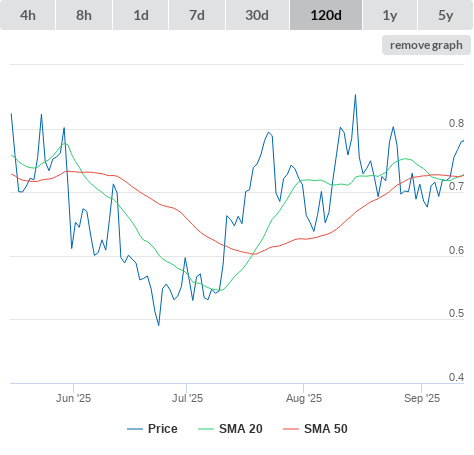The image size is (474, 455).
Task: Click the Jun '25 axis label
Action: pos(73,398)
